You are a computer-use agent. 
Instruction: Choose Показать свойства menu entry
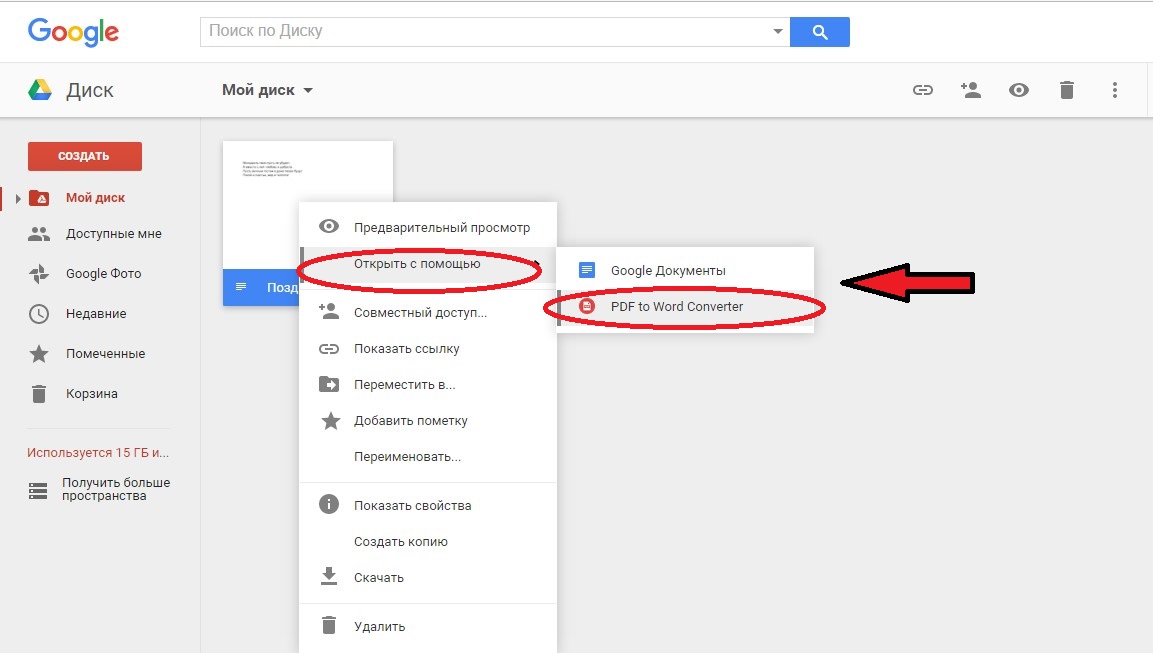pyautogui.click(x=413, y=506)
